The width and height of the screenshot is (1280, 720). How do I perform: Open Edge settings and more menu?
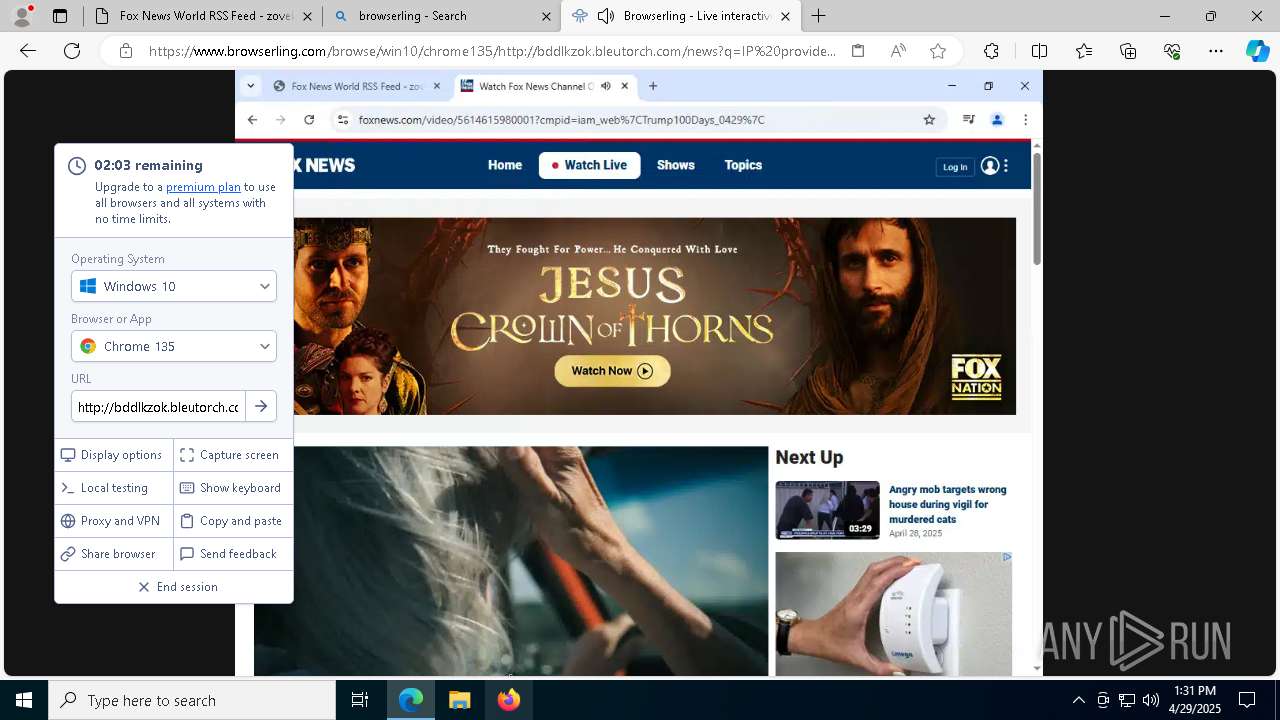(x=1216, y=51)
